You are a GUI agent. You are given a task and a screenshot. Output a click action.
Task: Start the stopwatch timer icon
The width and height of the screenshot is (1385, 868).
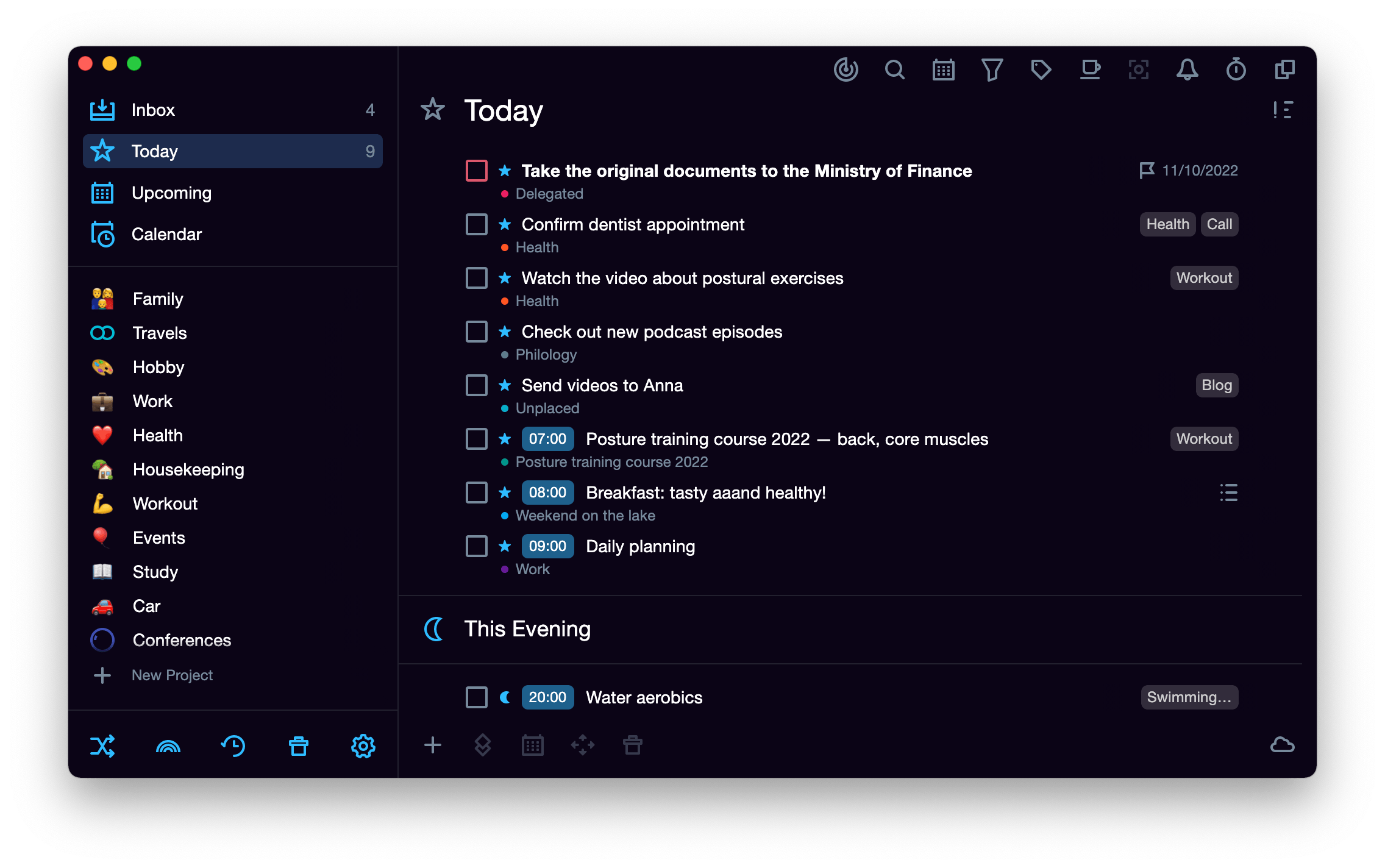[x=1236, y=69]
